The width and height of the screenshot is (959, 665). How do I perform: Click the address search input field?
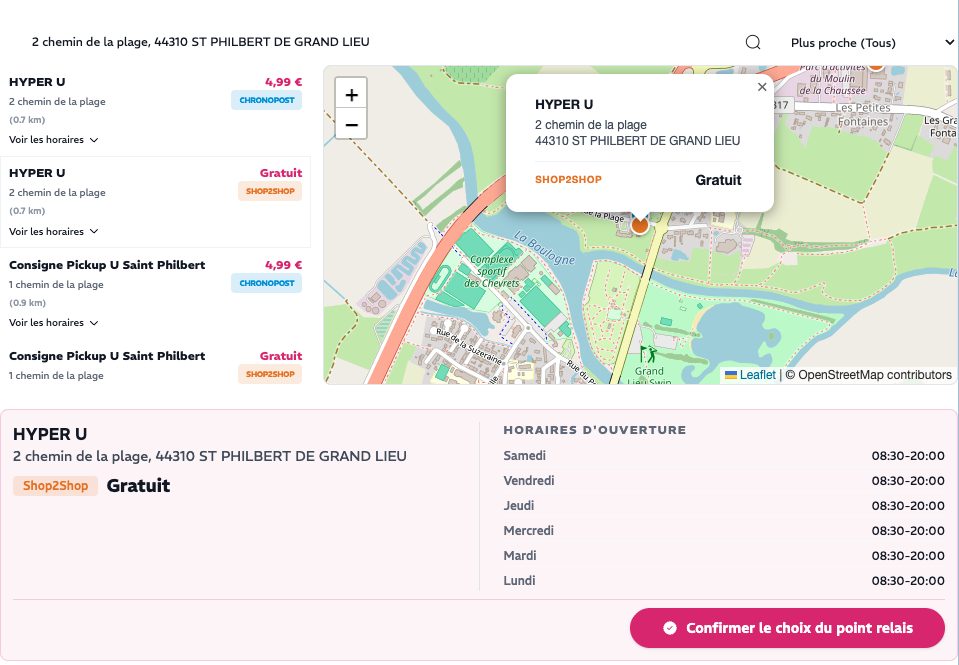coord(379,42)
